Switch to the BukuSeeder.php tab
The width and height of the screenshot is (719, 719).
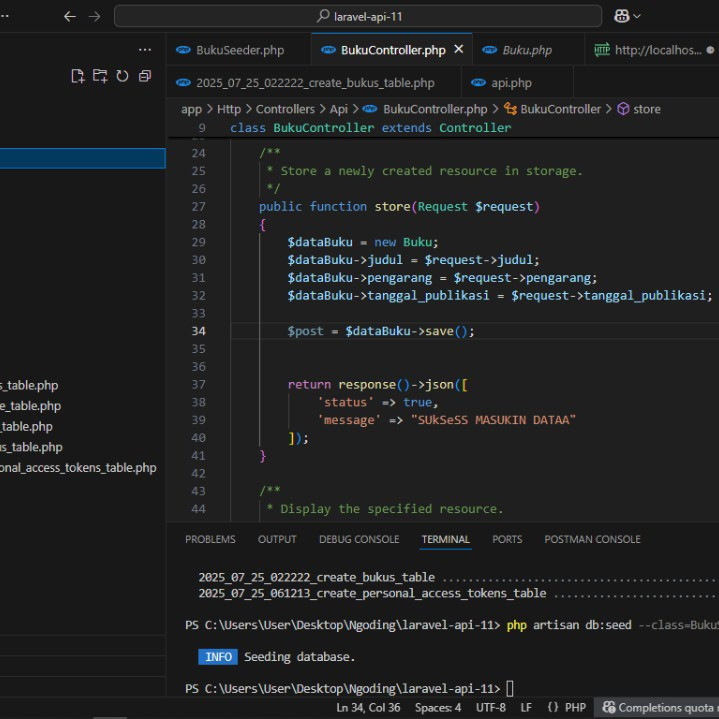tap(239, 50)
